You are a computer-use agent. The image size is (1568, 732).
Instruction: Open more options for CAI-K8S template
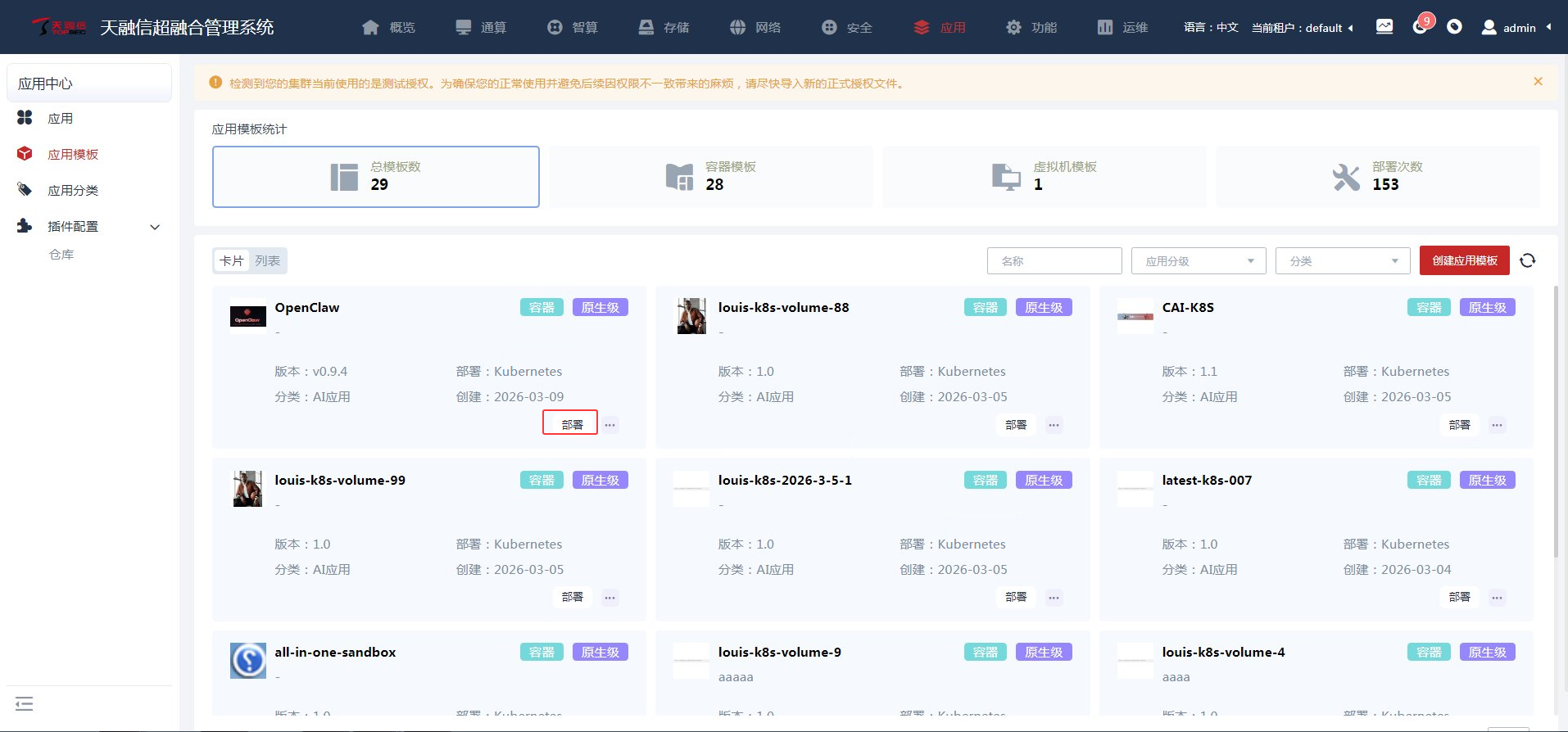point(1497,425)
